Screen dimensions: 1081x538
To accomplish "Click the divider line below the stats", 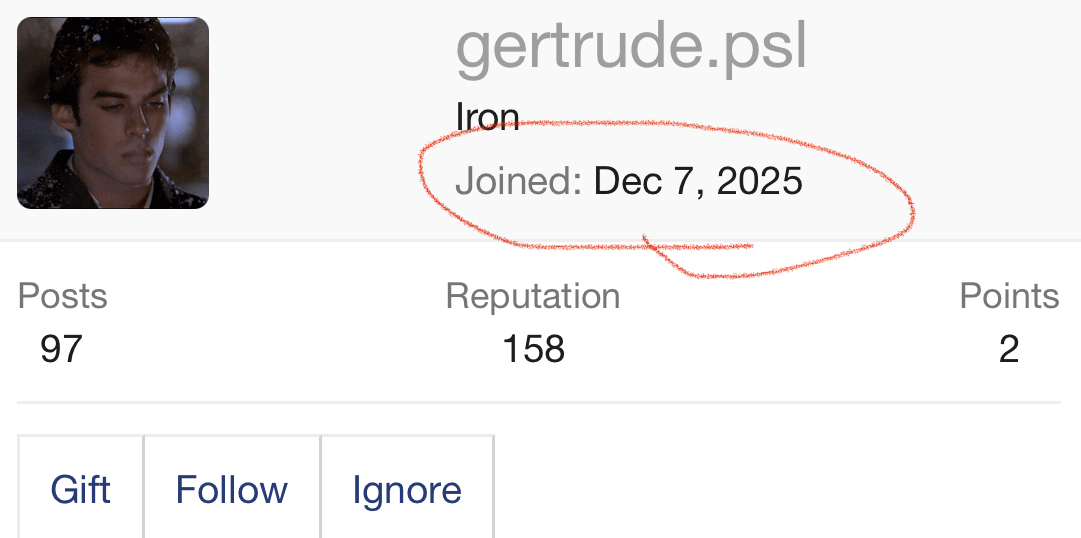I will (x=539, y=402).
